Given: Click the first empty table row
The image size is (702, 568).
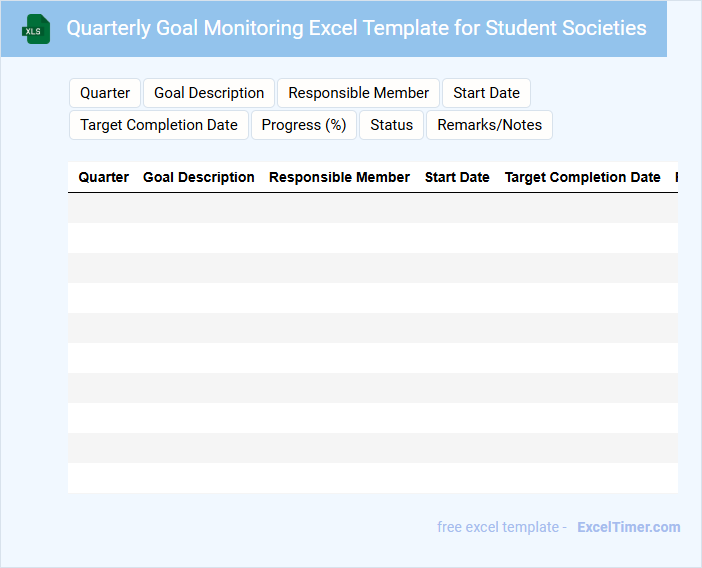Looking at the screenshot, I should pos(372,208).
